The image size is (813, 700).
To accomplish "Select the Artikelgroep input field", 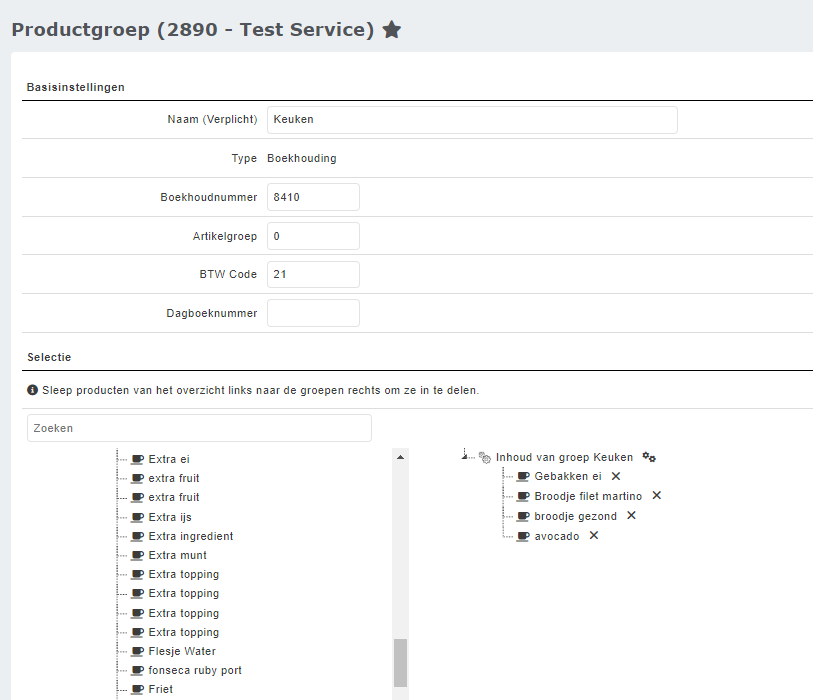I will (x=313, y=236).
